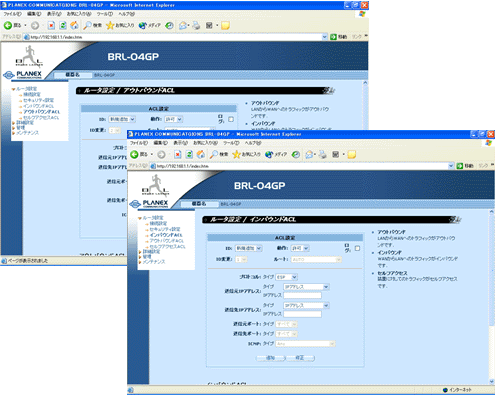Open the 表示 menu in the front window

[x=180, y=143]
